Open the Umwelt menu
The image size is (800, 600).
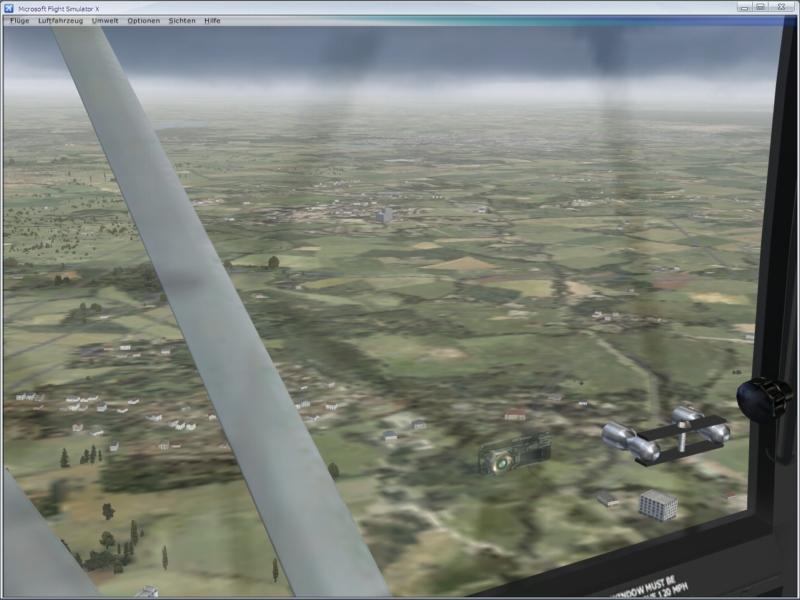pos(105,20)
